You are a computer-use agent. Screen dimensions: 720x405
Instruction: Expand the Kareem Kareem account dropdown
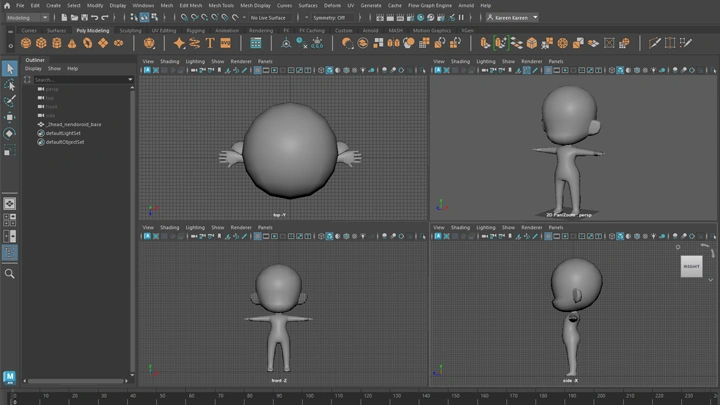pos(512,17)
